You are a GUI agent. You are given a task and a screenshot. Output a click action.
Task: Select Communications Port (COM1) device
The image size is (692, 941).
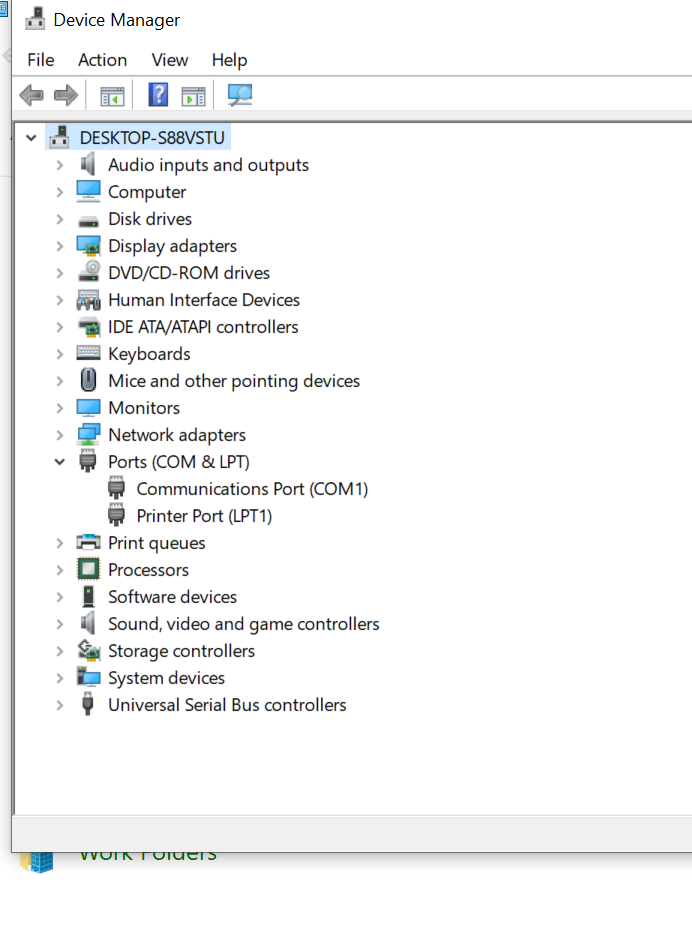252,489
